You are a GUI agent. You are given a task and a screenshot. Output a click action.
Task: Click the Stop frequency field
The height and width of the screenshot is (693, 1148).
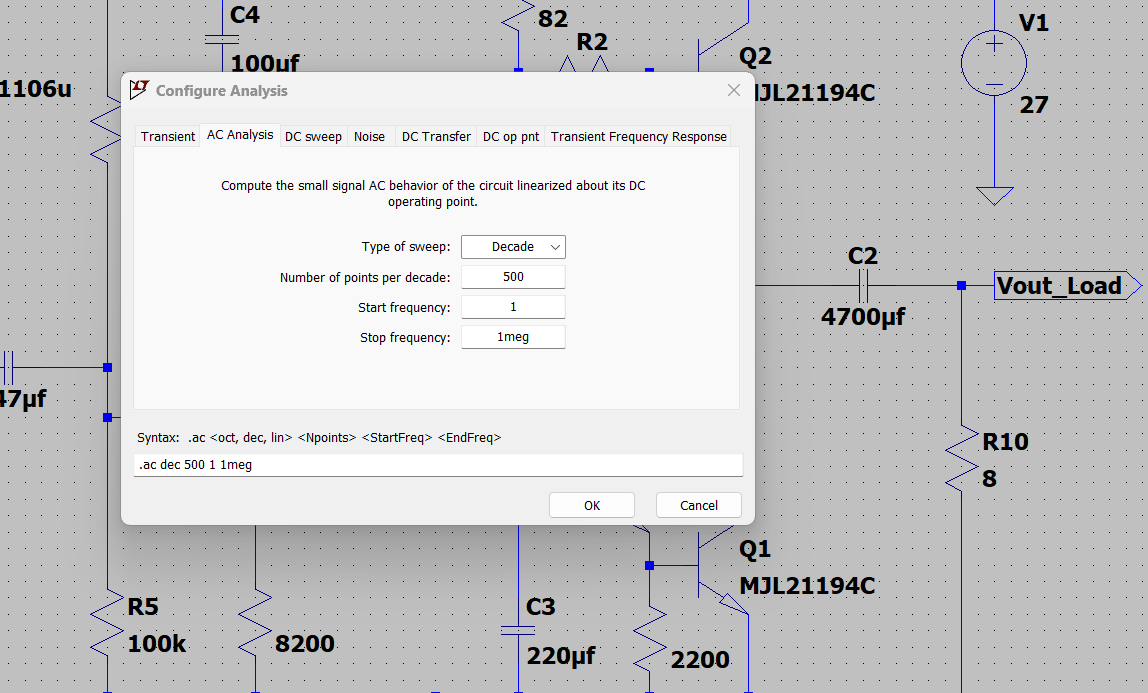[513, 337]
